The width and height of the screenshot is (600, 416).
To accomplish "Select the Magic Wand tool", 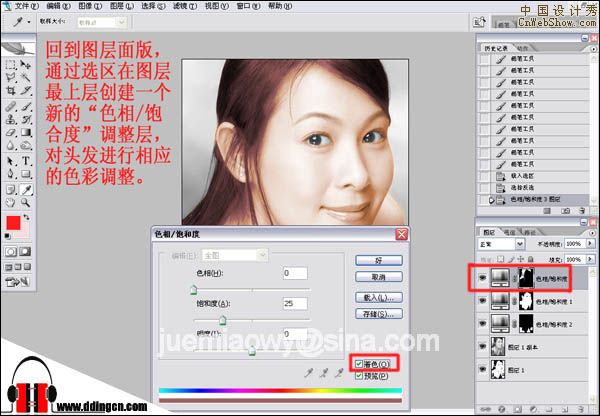I will click(26, 77).
